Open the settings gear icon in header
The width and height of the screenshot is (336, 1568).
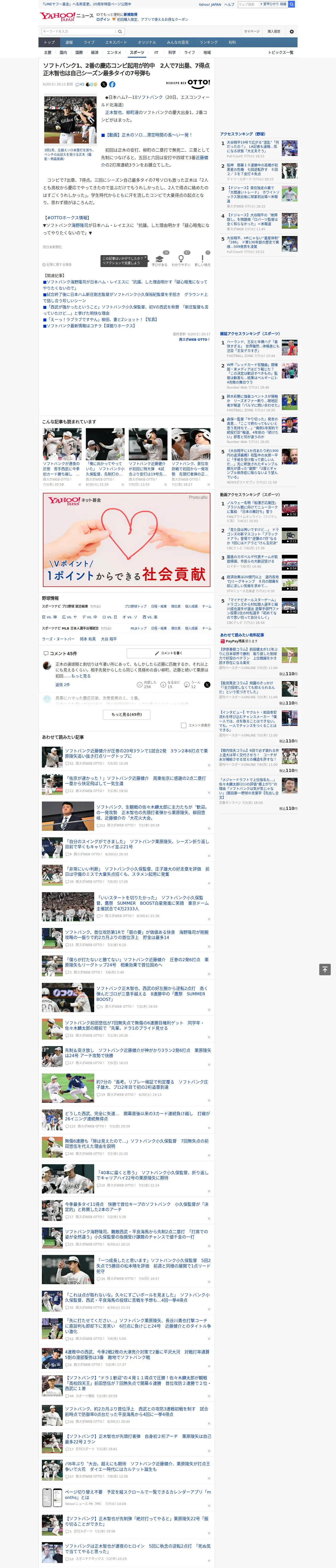292,31
